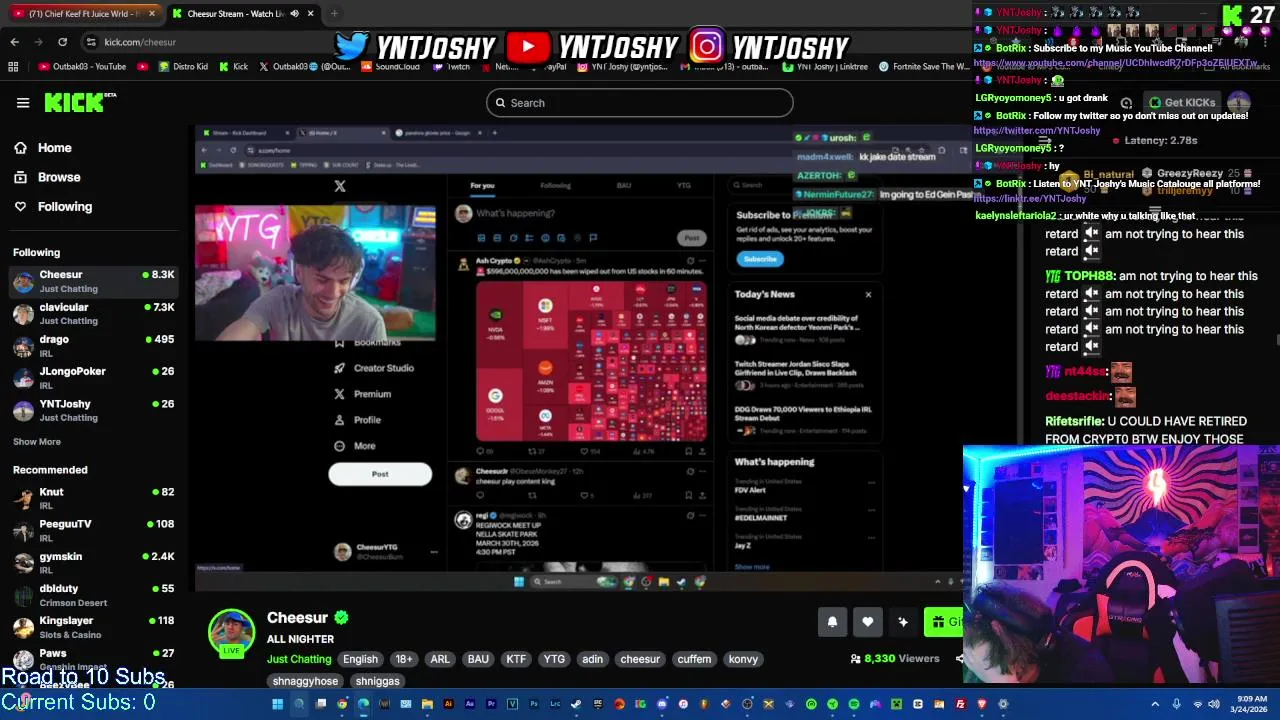The image size is (1280, 720).
Task: Click the Kick Search field
Action: click(x=639, y=102)
